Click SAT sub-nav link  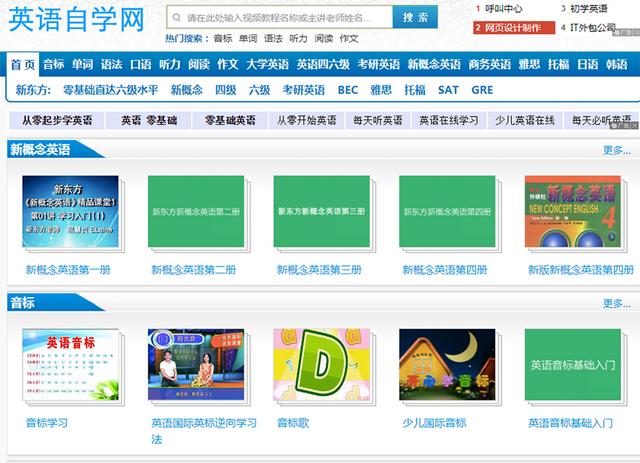tap(448, 90)
